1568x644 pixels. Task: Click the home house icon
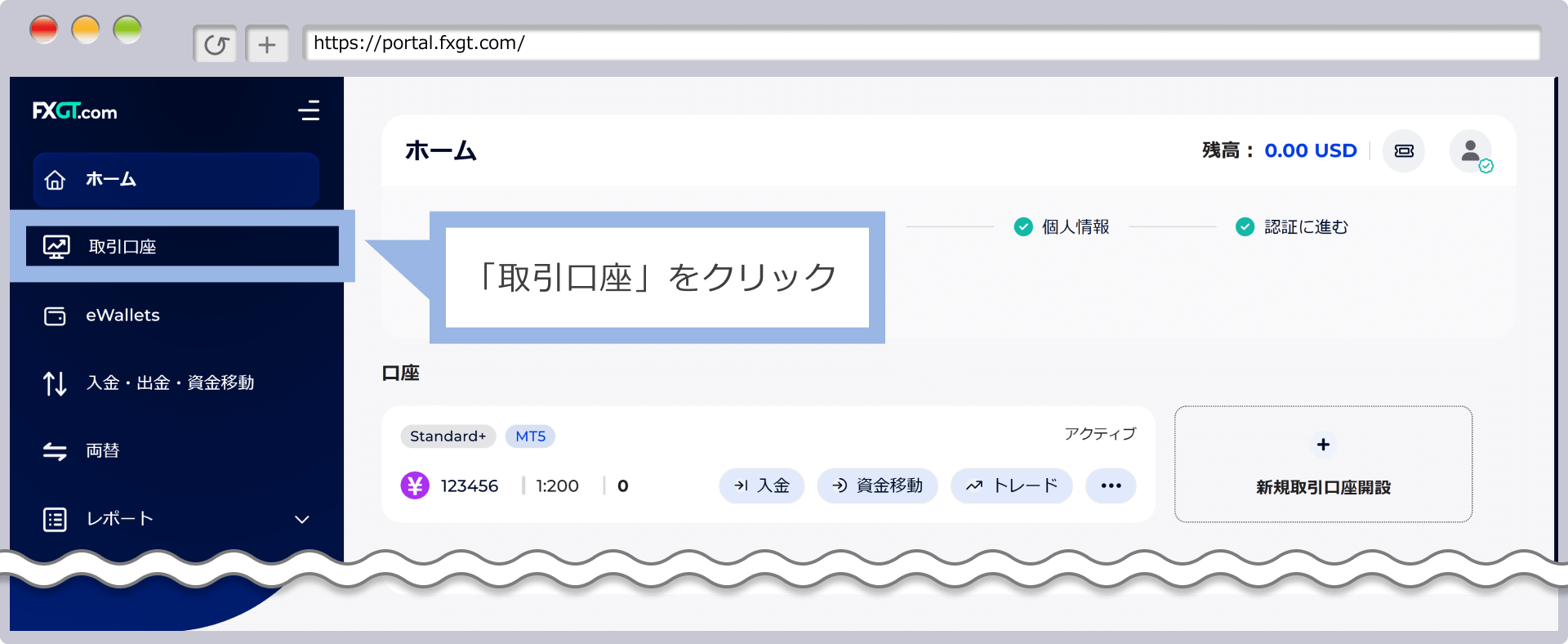pos(55,180)
